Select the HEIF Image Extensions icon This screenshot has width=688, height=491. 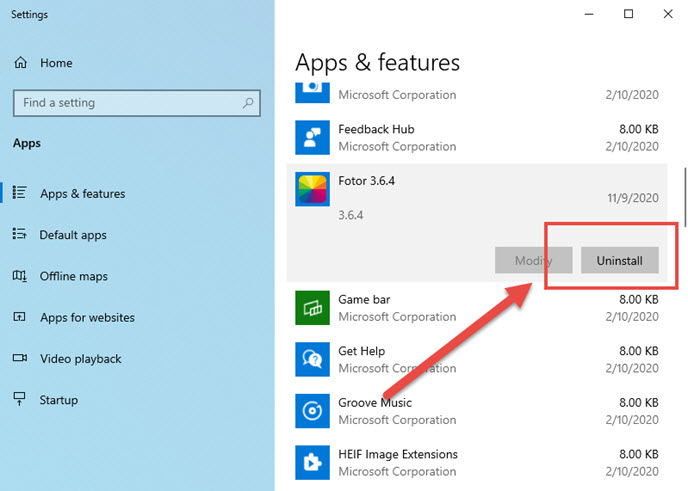click(312, 462)
